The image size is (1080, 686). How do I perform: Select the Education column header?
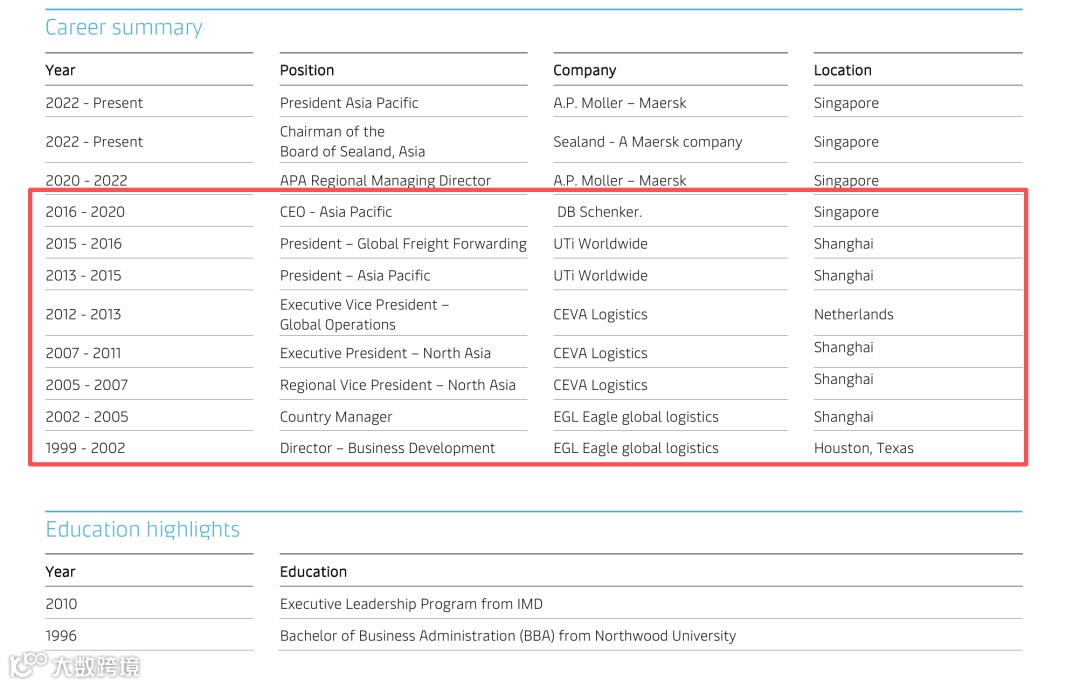[x=313, y=572]
